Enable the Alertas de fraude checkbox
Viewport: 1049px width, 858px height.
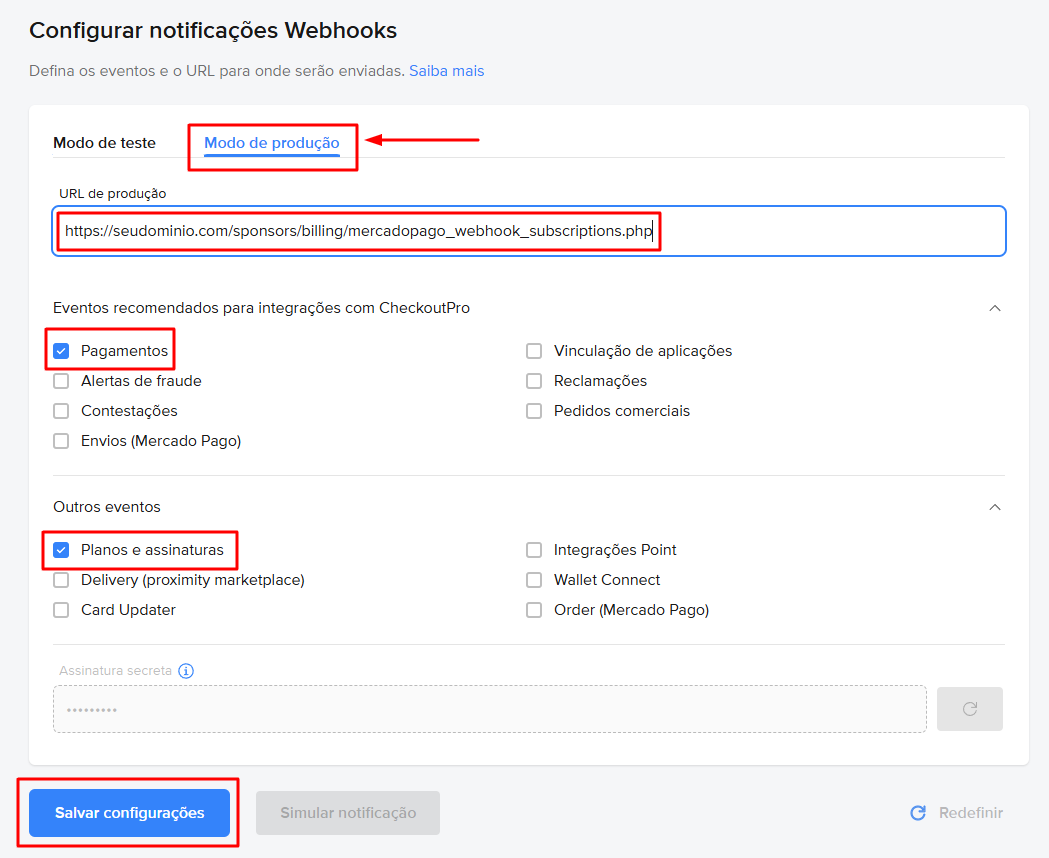tap(61, 381)
